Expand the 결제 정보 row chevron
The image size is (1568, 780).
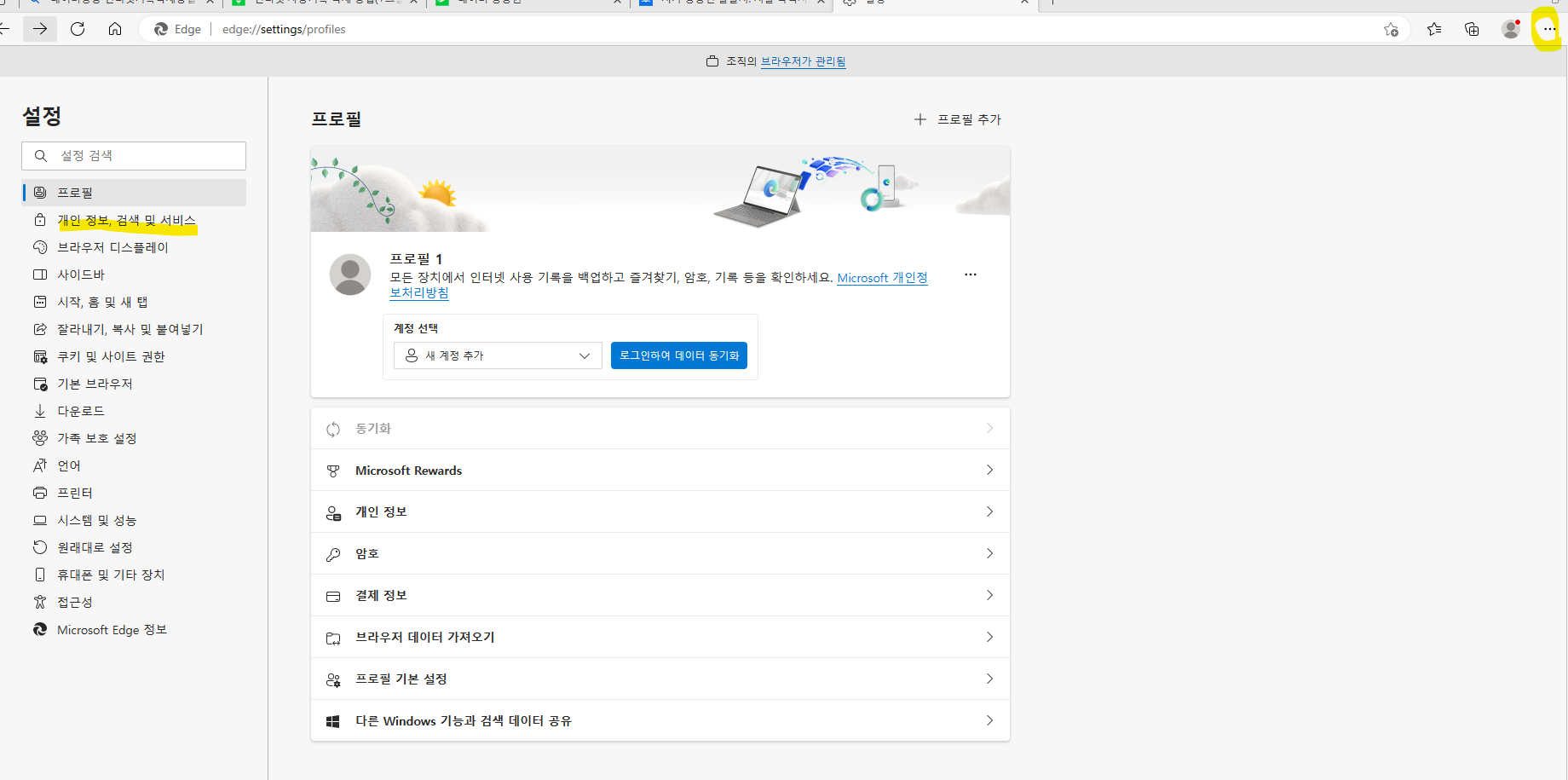point(989,595)
